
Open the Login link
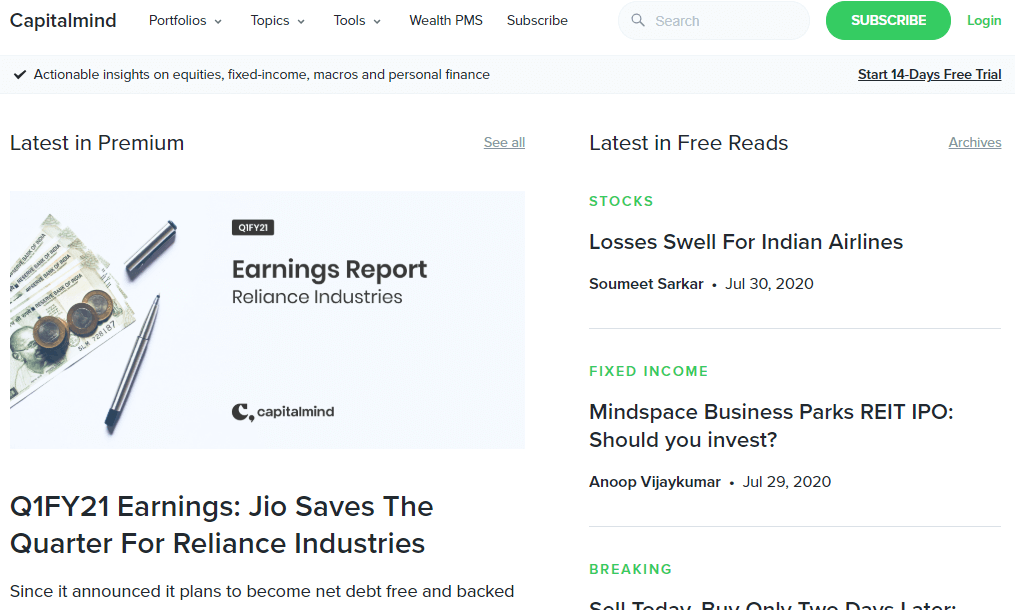point(984,21)
